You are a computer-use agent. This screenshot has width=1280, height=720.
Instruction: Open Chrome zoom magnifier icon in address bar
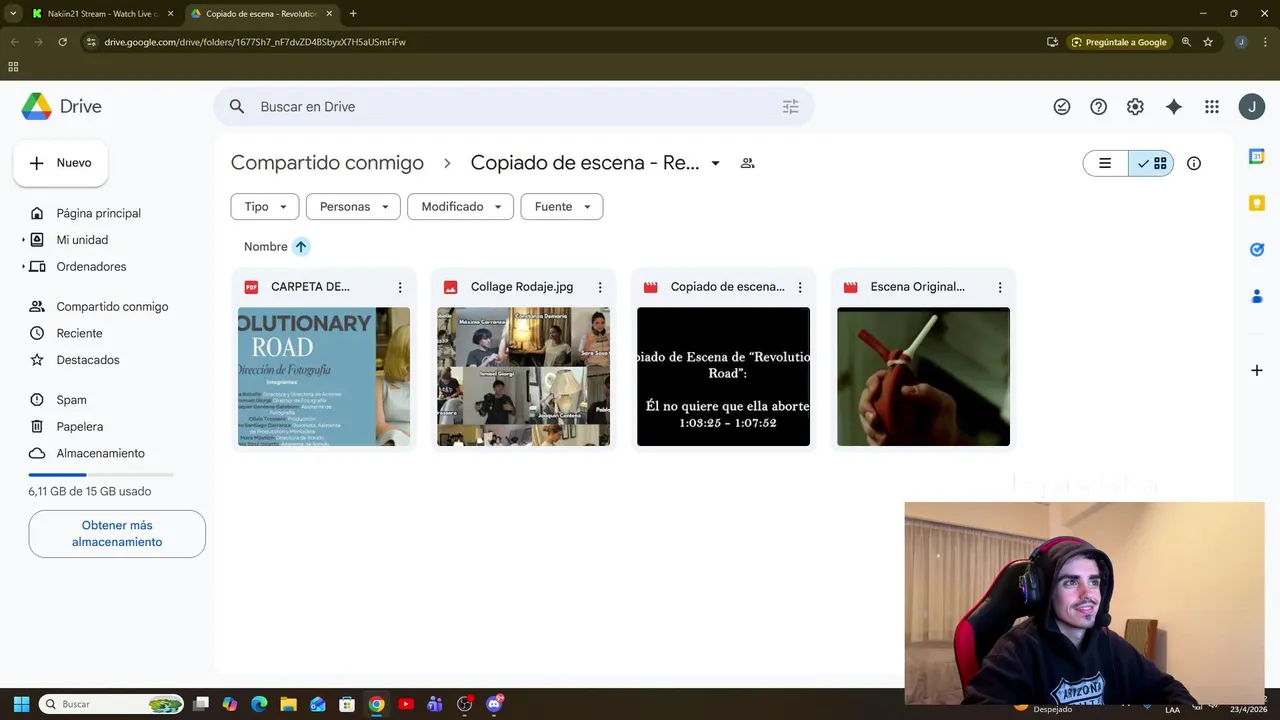coord(1186,42)
